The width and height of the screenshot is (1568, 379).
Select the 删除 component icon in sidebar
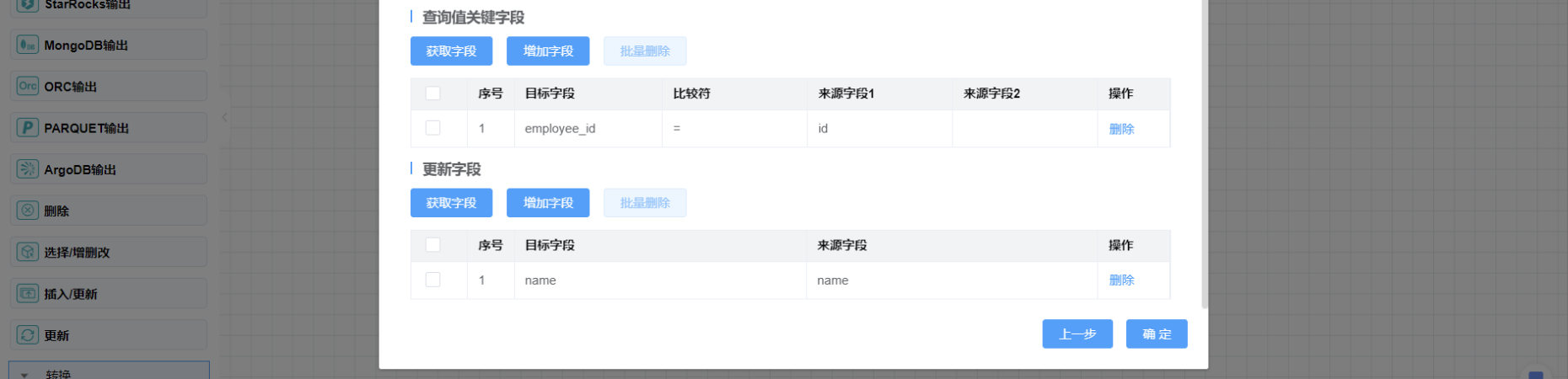(28, 210)
